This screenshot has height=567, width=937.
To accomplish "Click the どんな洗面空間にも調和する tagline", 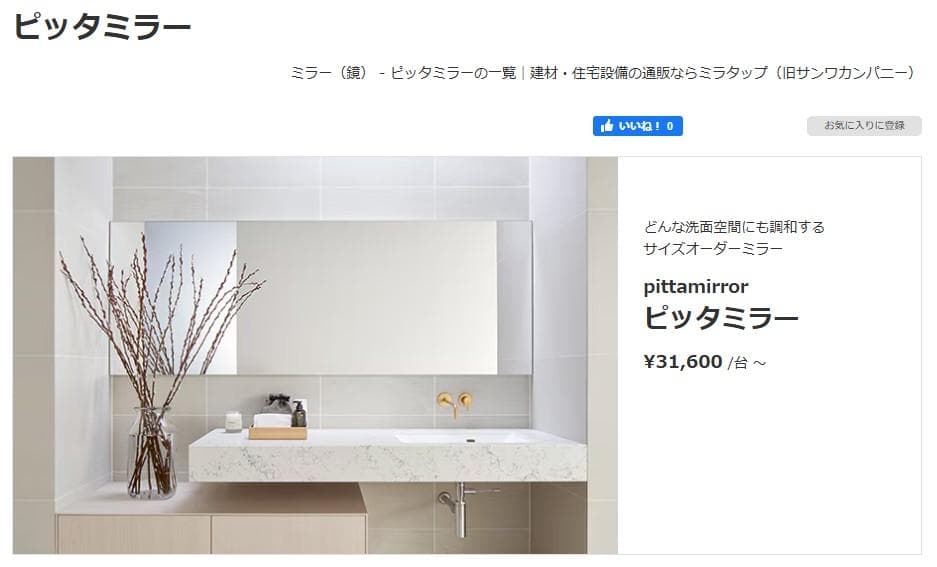I will click(734, 227).
